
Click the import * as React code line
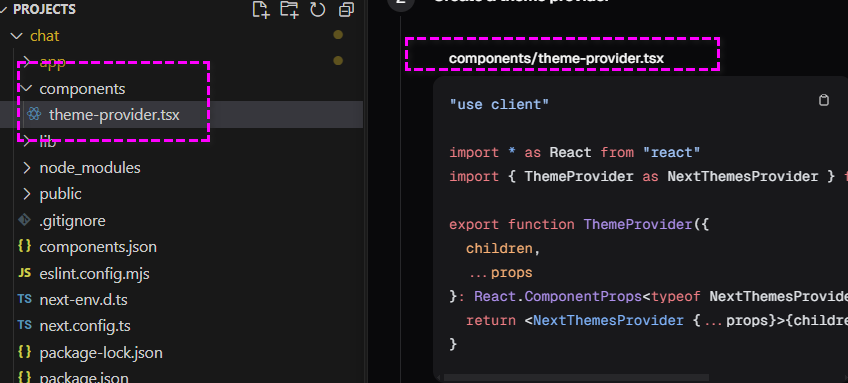tap(574, 153)
